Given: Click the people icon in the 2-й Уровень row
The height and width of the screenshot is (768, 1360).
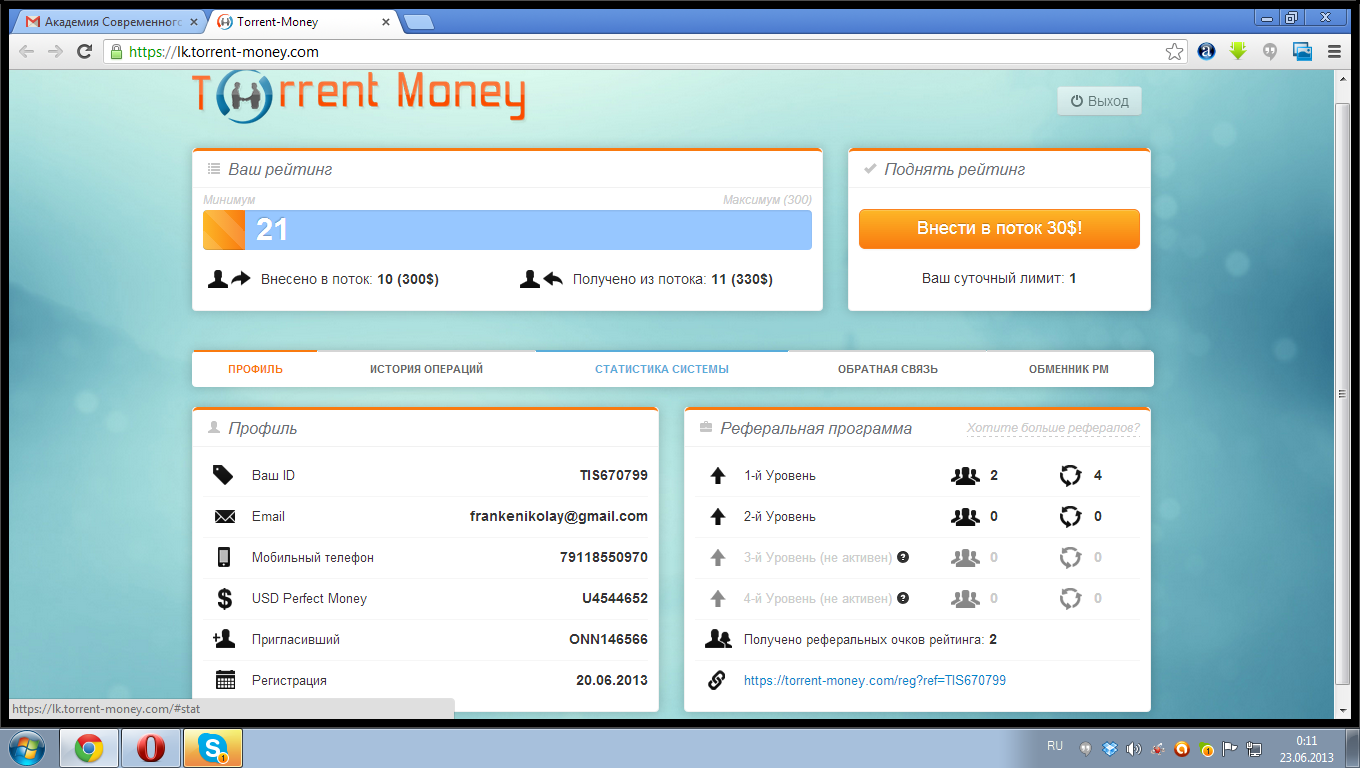Looking at the screenshot, I should point(965,517).
